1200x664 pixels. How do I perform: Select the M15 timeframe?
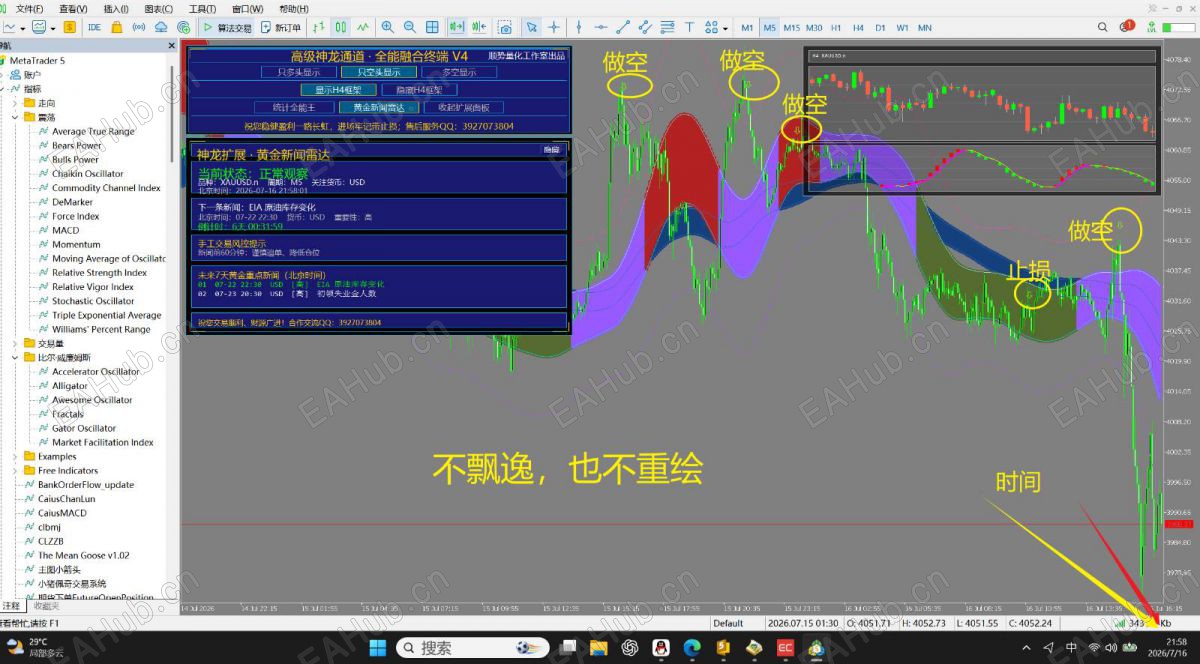(791, 27)
